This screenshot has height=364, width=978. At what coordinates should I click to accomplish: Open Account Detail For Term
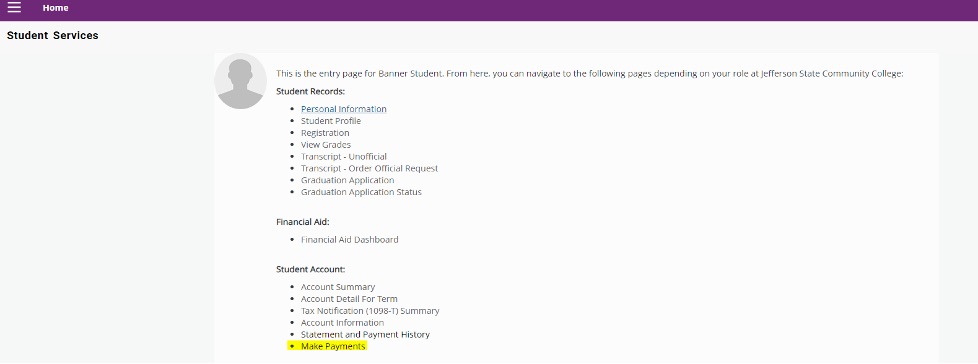tap(349, 299)
